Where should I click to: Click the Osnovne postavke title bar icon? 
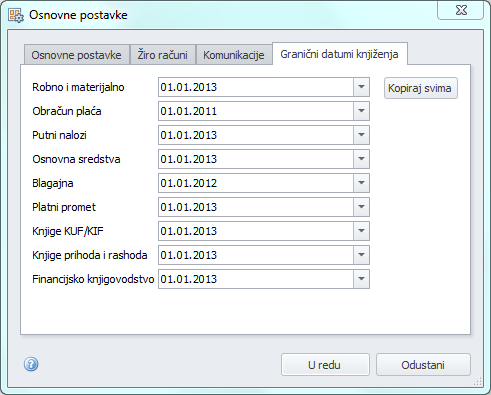[16, 15]
